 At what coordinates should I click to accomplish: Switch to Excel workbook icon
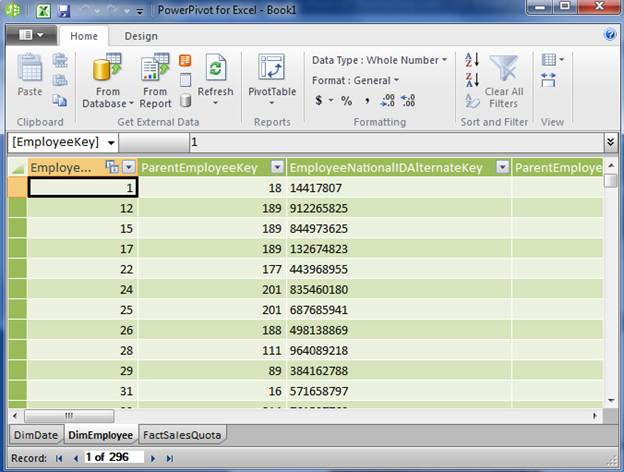(x=43, y=11)
